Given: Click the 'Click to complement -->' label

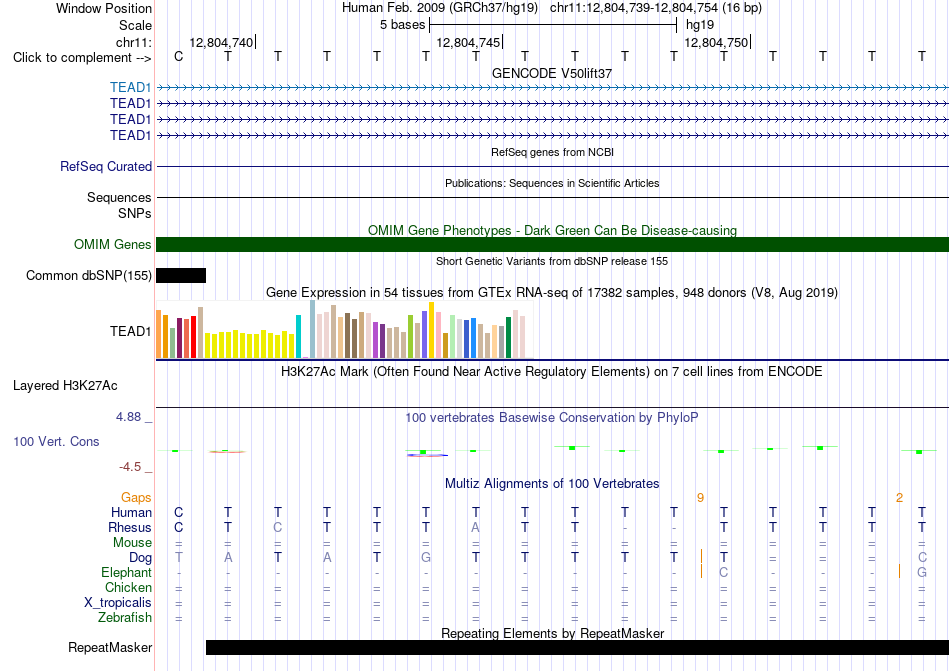Looking at the screenshot, I should click(82, 58).
